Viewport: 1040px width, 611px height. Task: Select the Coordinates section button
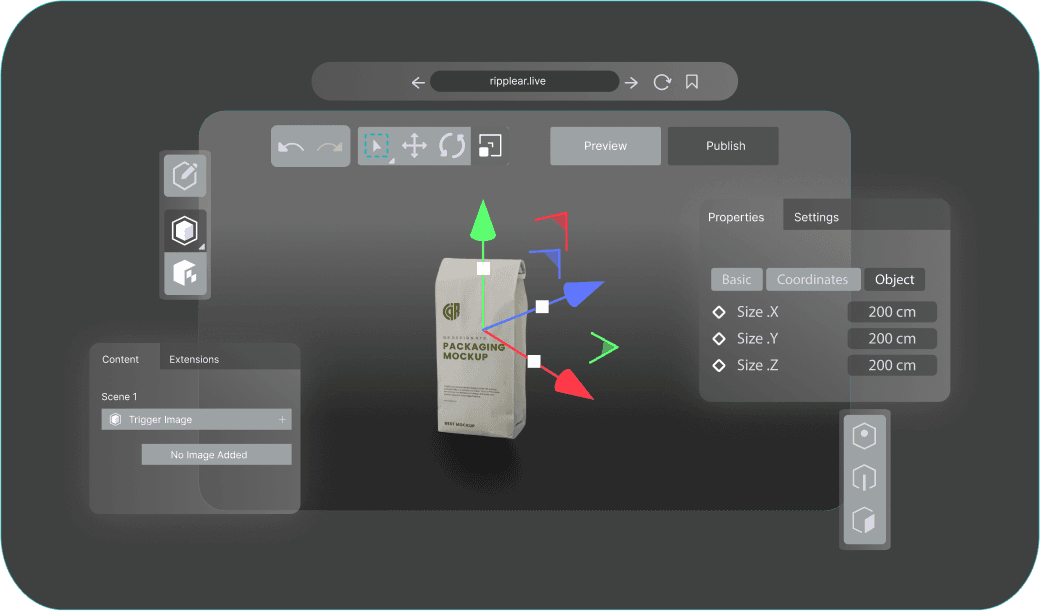pyautogui.click(x=812, y=280)
